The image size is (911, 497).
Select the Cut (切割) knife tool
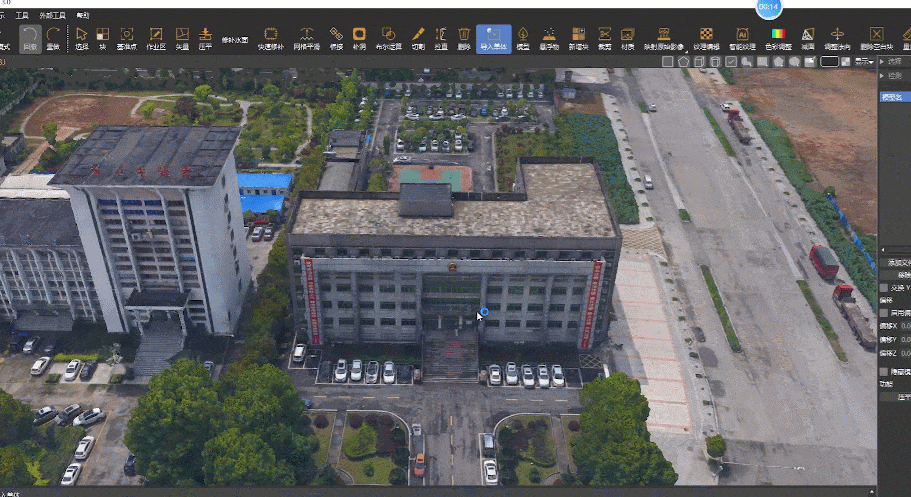(x=418, y=38)
